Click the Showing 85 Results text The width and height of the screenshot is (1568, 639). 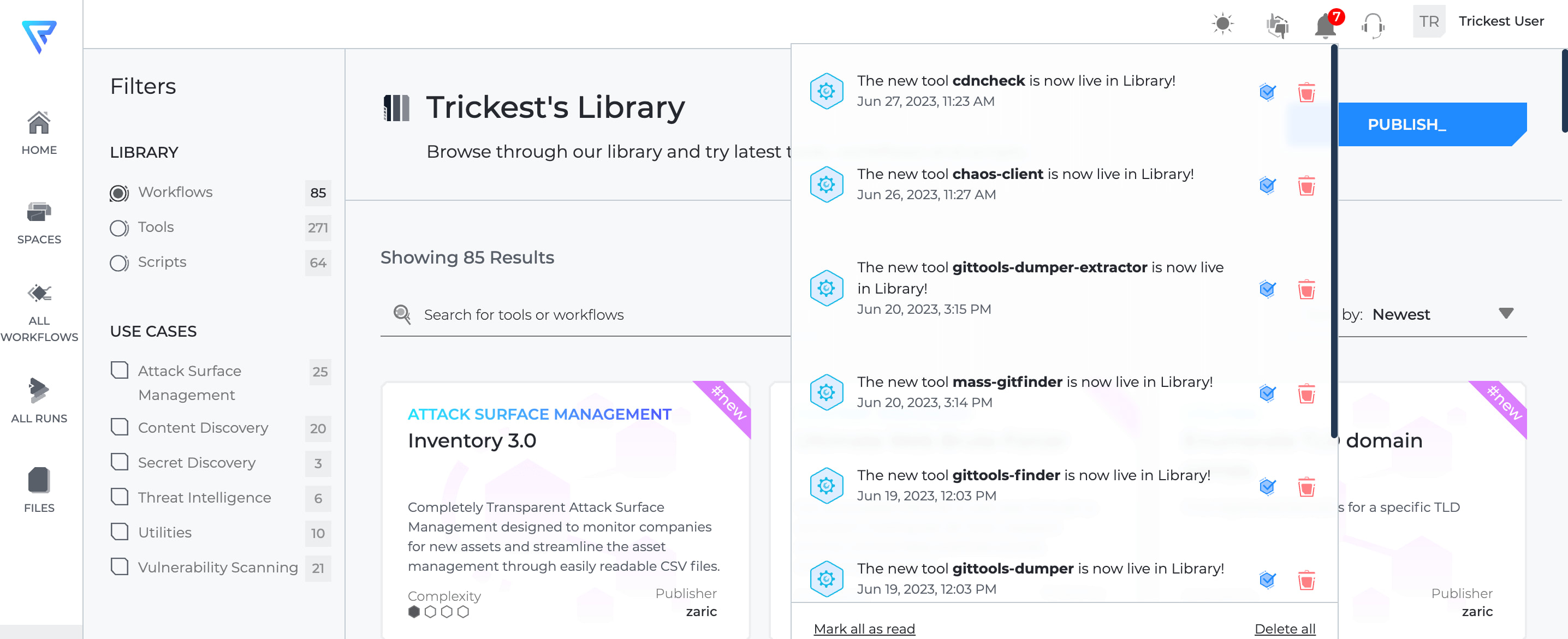(x=467, y=258)
